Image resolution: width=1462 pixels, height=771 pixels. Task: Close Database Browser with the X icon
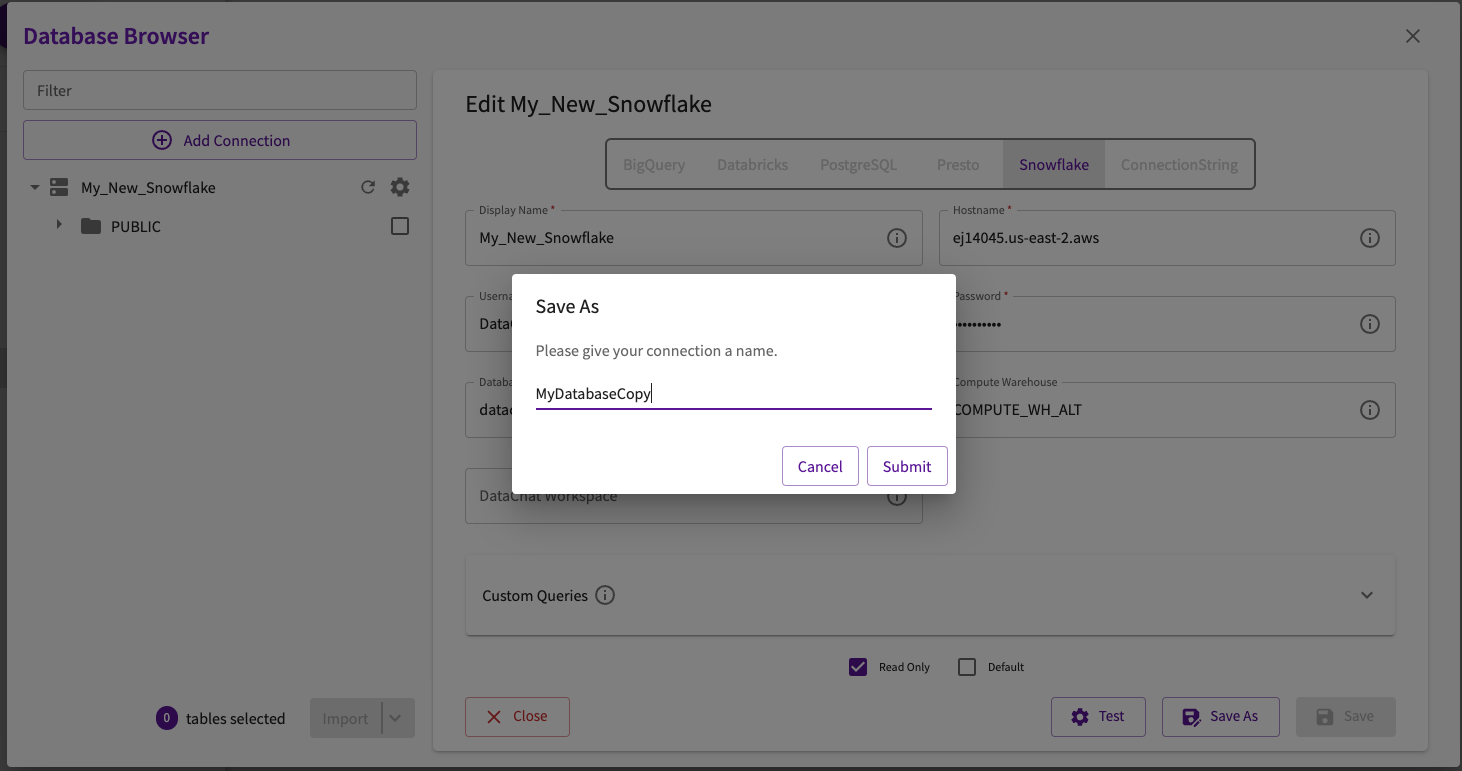point(1413,36)
